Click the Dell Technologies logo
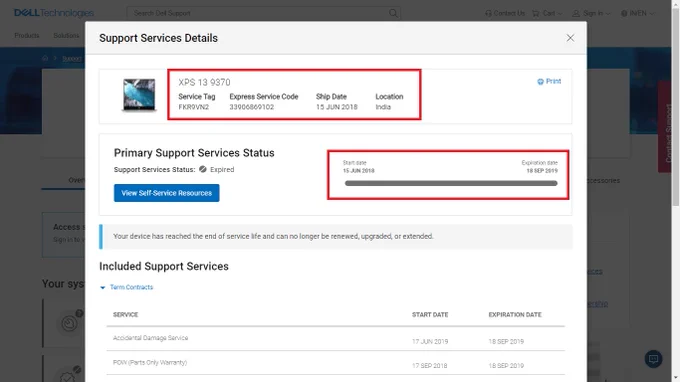This screenshot has height=382, width=680. click(54, 13)
